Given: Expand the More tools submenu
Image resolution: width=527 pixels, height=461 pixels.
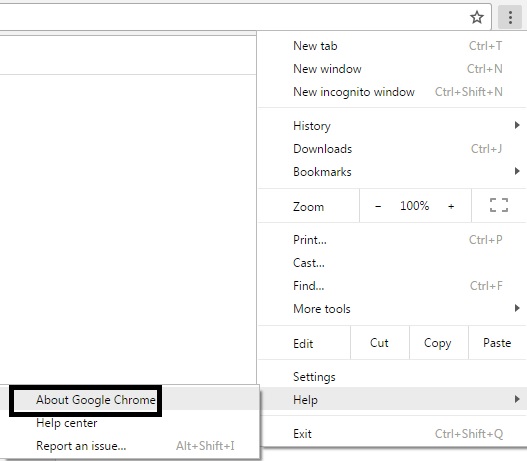Looking at the screenshot, I should 392,308.
